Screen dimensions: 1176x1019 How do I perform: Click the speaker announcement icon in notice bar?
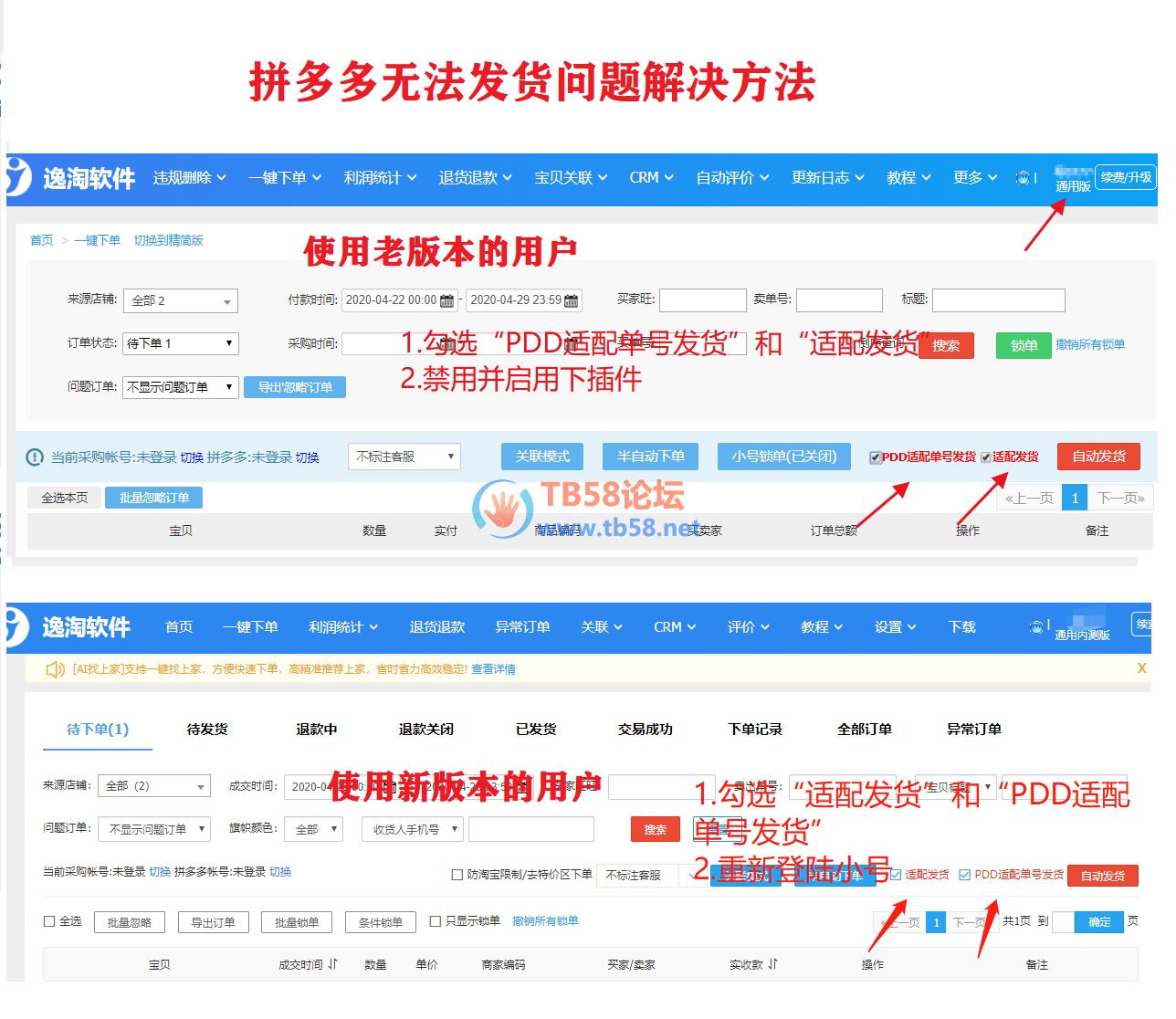[56, 669]
